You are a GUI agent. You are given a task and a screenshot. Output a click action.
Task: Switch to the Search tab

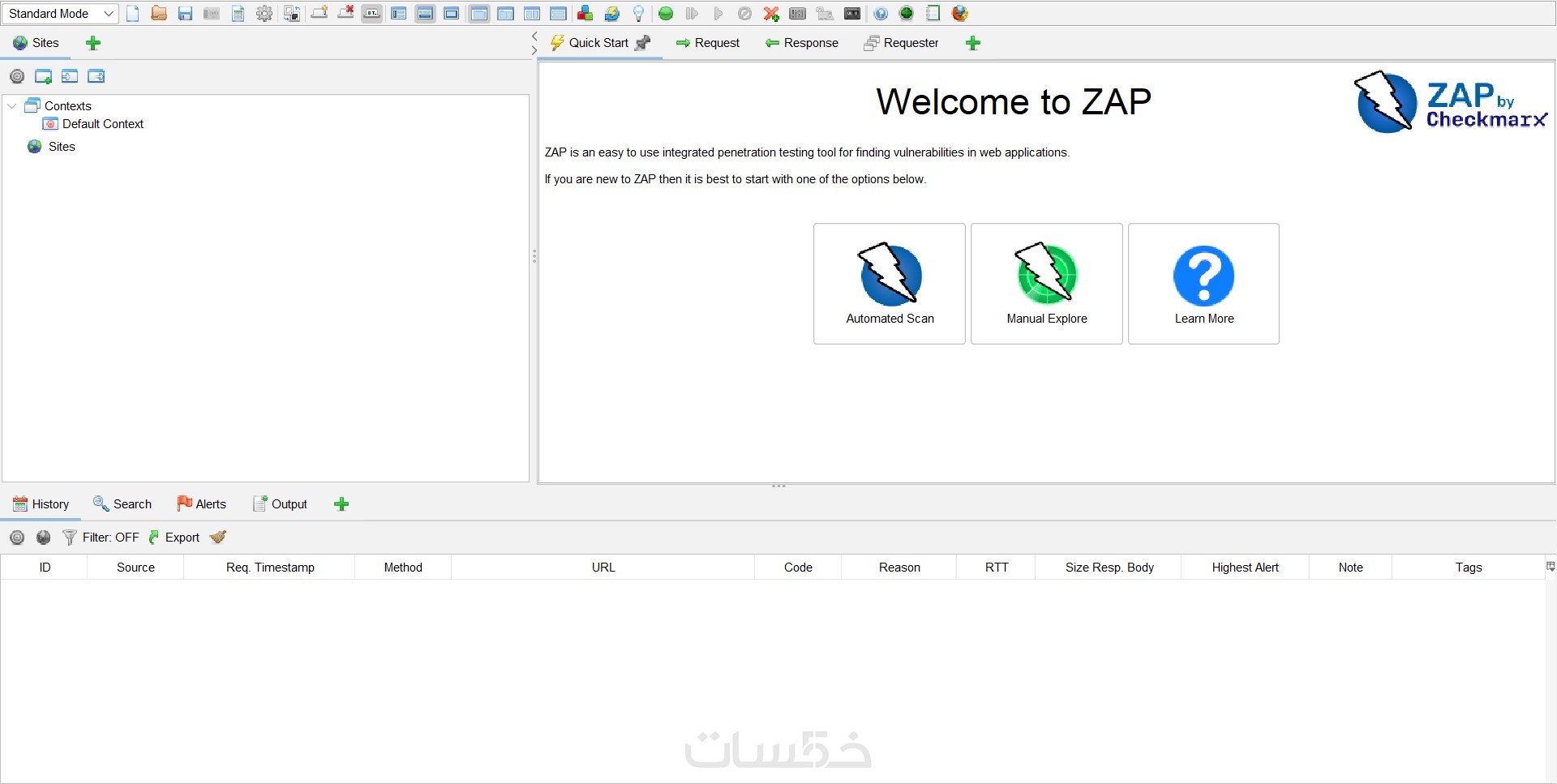click(x=122, y=504)
